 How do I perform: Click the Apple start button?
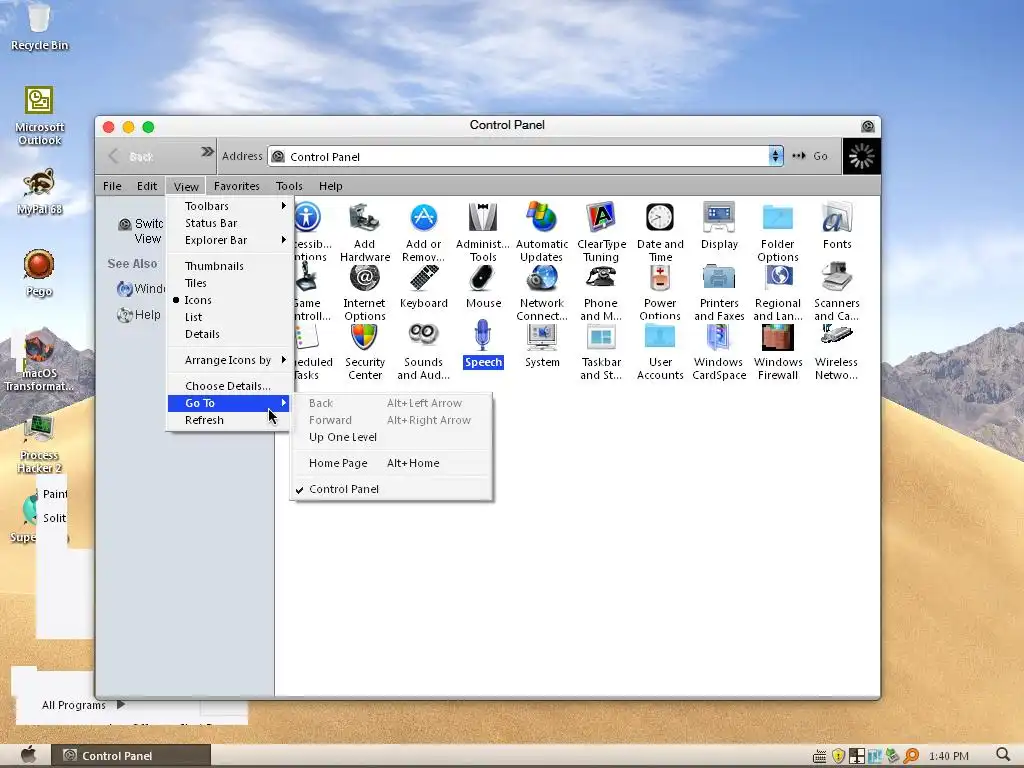click(x=28, y=755)
